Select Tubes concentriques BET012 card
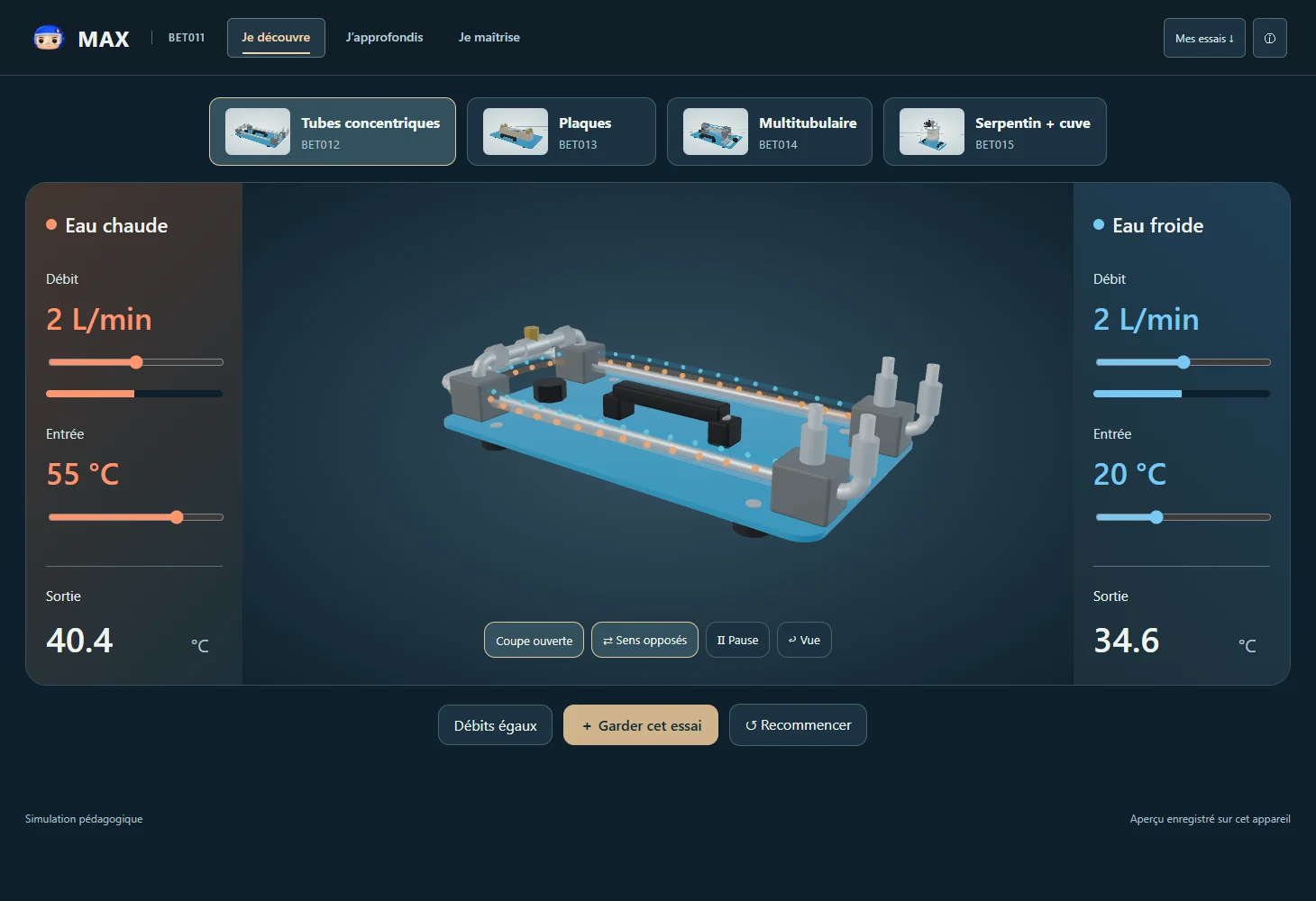This screenshot has width=1316, height=901. click(x=333, y=132)
